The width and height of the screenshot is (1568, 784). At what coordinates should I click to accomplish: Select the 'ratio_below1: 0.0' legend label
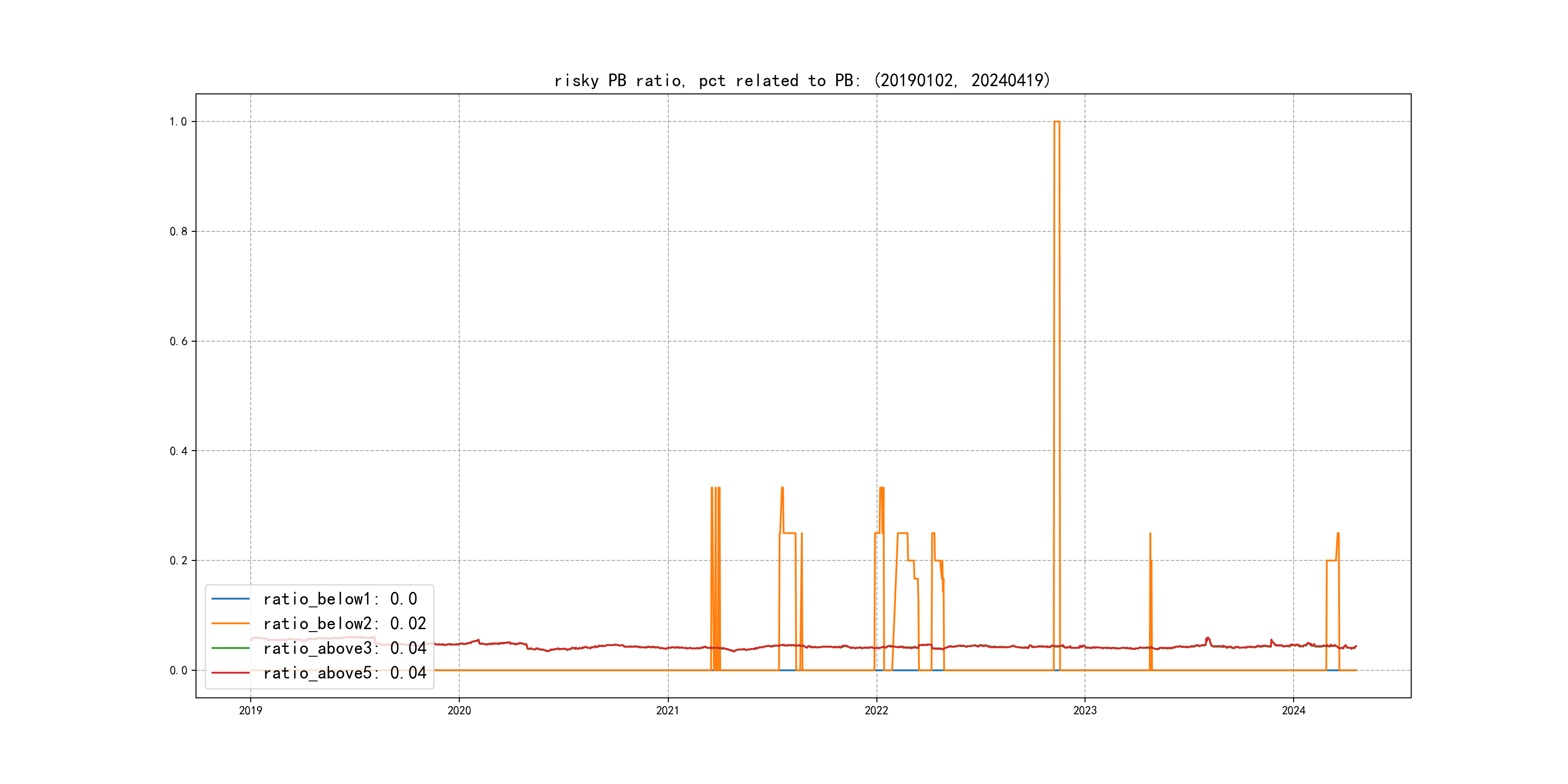tap(340, 599)
